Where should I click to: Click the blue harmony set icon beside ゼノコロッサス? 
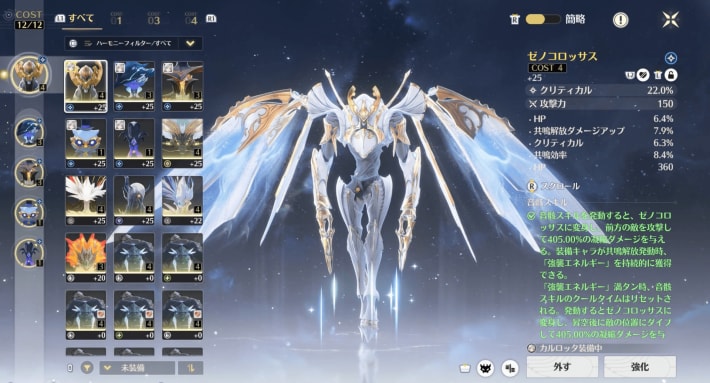click(x=671, y=57)
